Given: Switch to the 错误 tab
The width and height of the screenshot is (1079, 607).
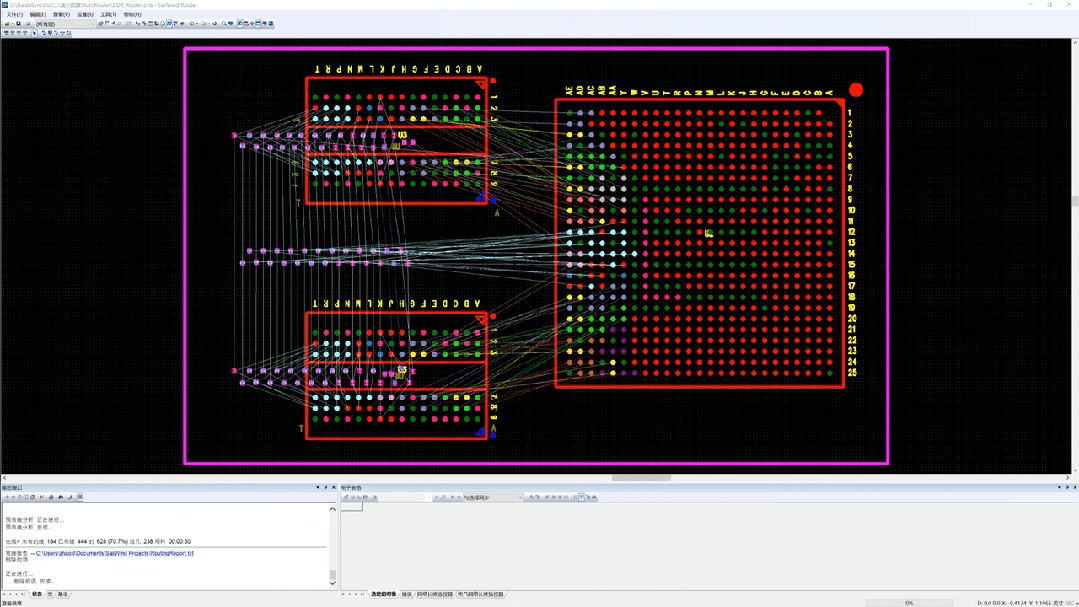Looking at the screenshot, I should [x=407, y=594].
